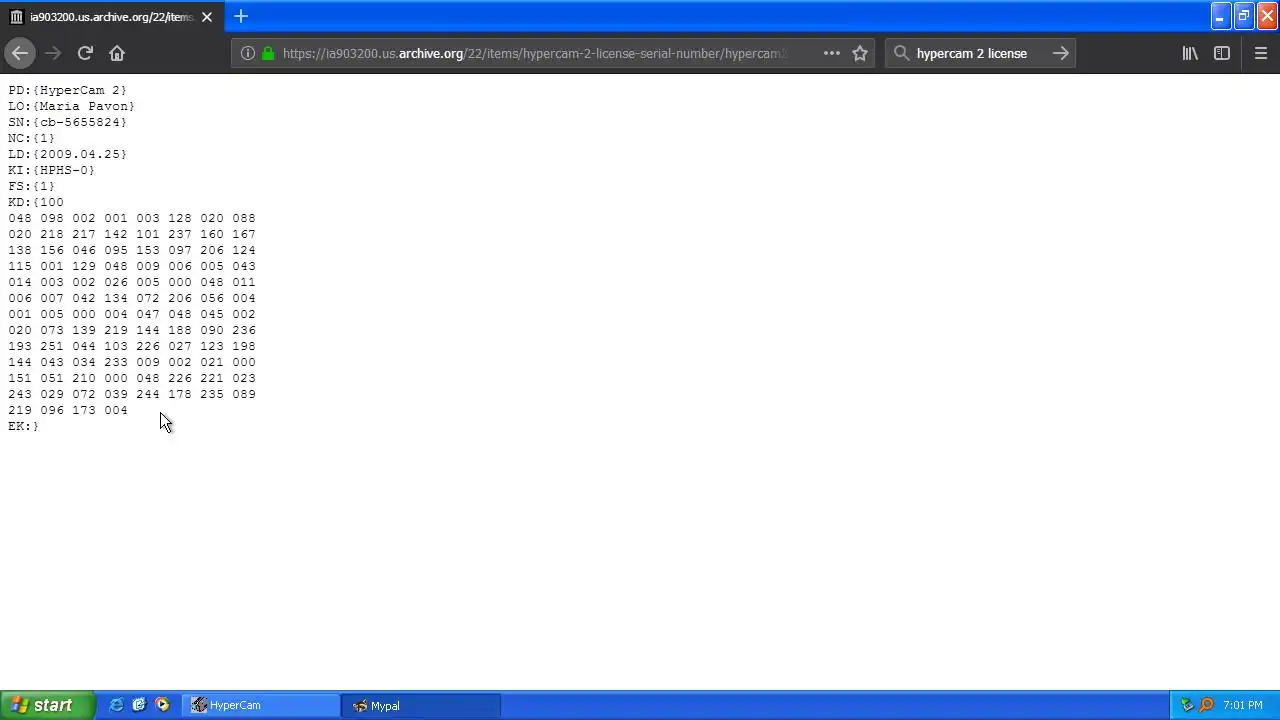Image resolution: width=1280 pixels, height=720 pixels.
Task: Click the PD:{HyperCam 2} line
Action: (x=68, y=90)
